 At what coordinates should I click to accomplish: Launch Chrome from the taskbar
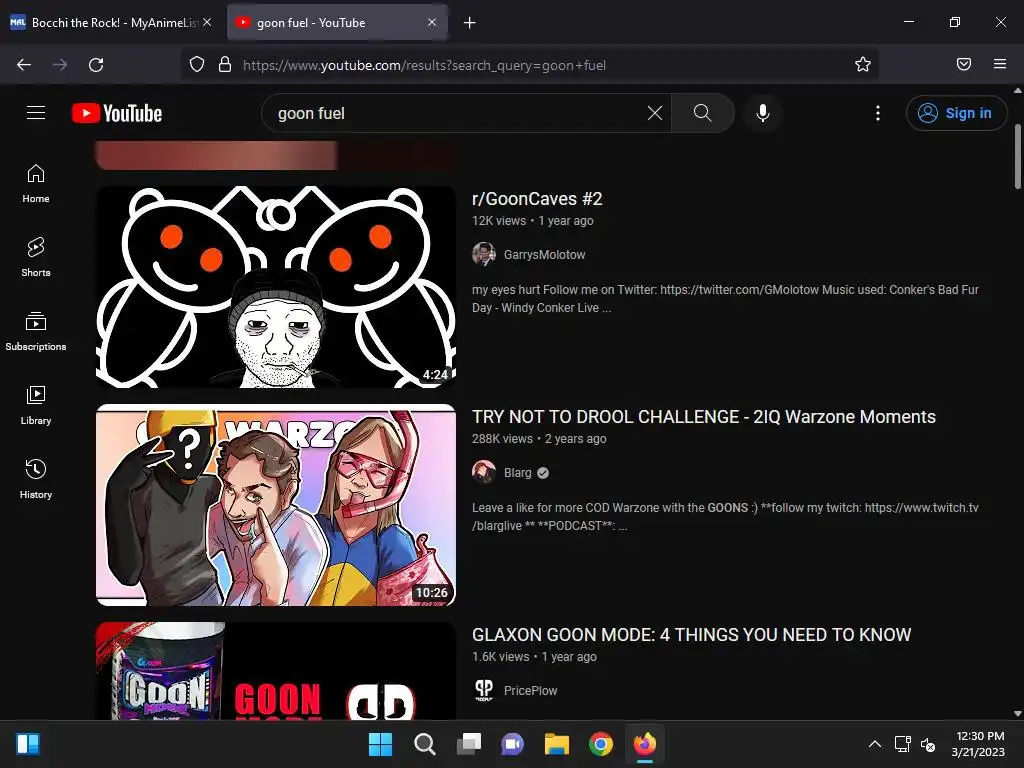pos(601,744)
